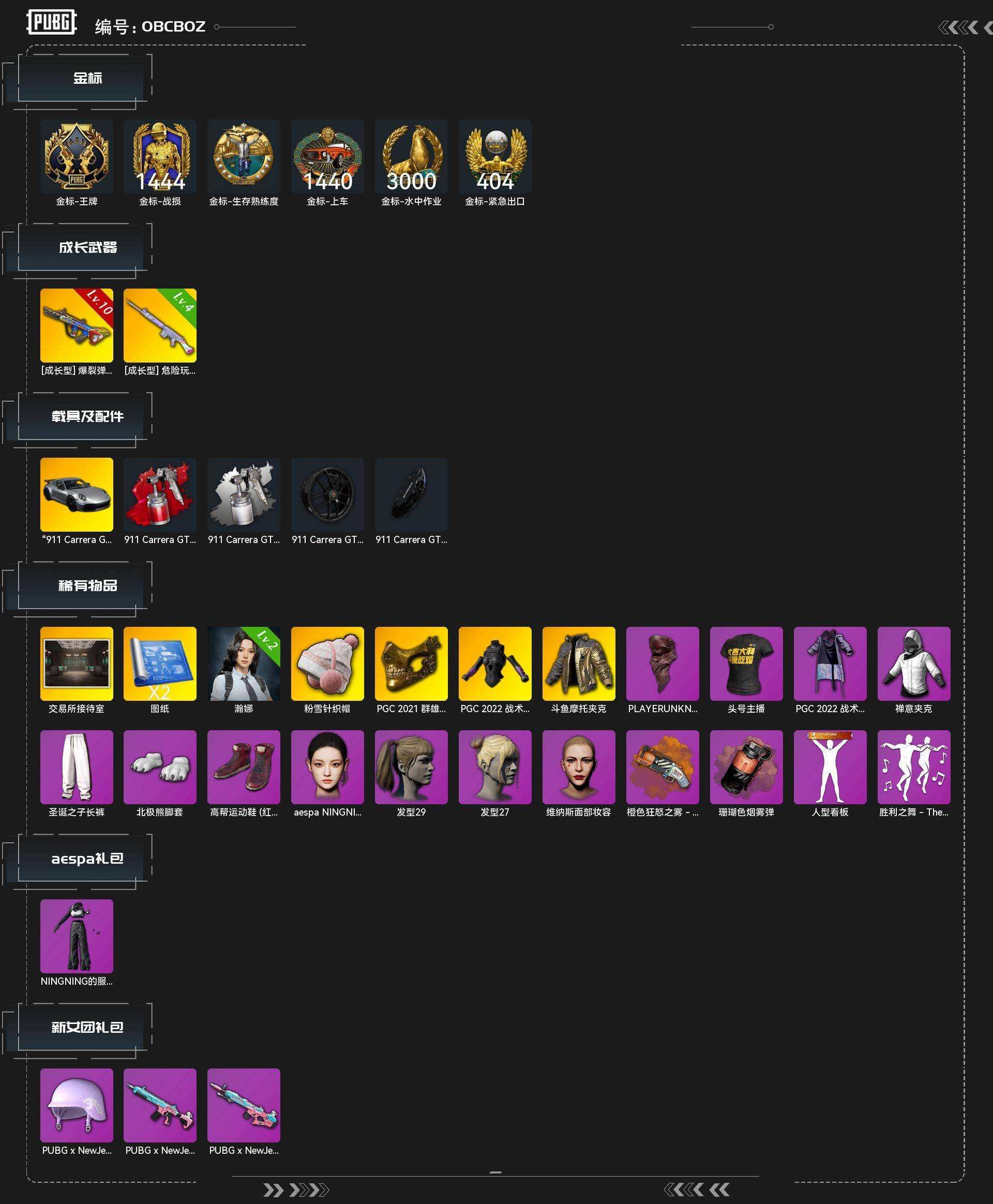Screen dimensions: 993x1204
Task: Select the 瀚娜 character portrait
Action: (244, 664)
